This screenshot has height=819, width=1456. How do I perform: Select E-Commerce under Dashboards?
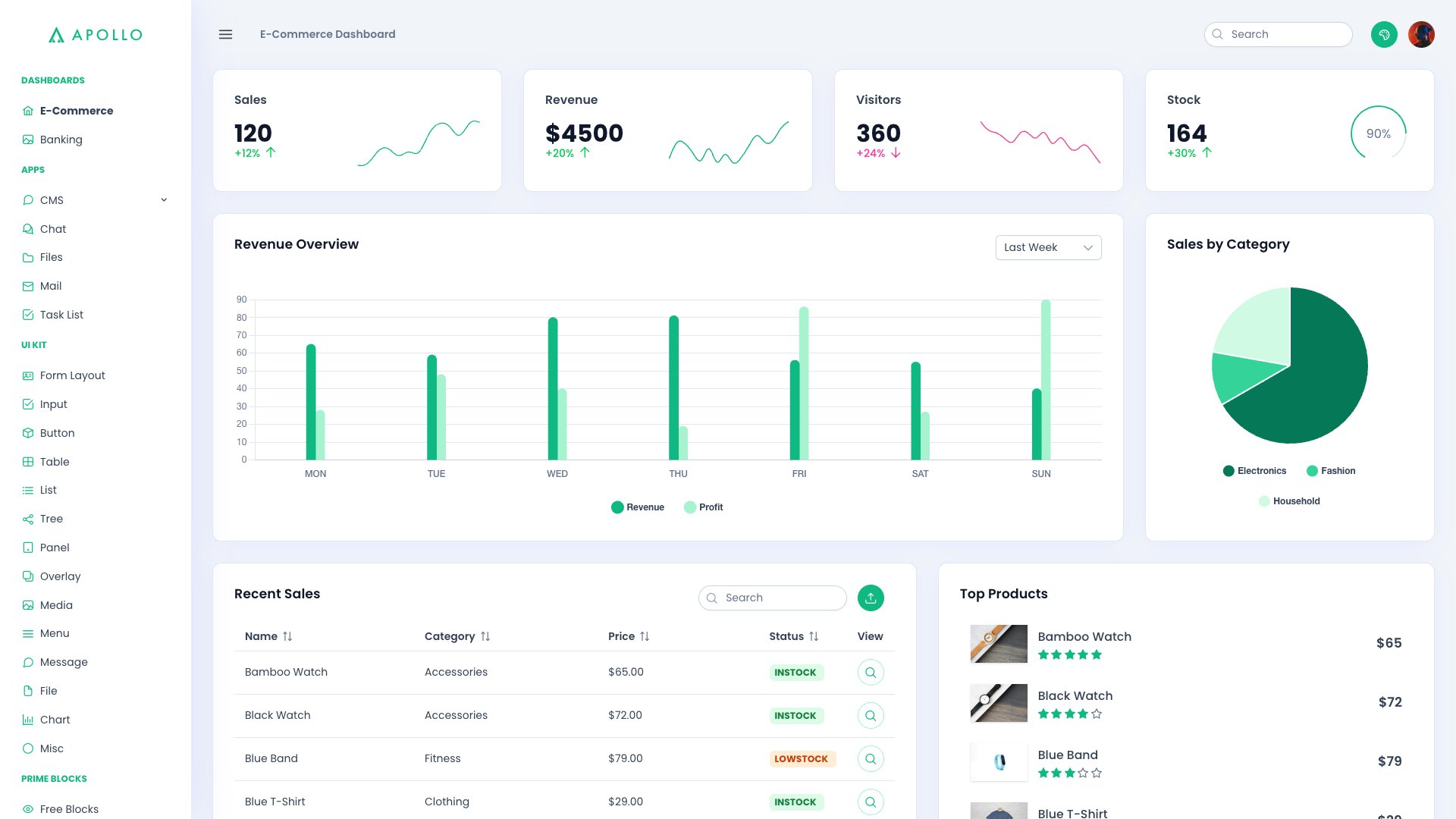point(77,110)
